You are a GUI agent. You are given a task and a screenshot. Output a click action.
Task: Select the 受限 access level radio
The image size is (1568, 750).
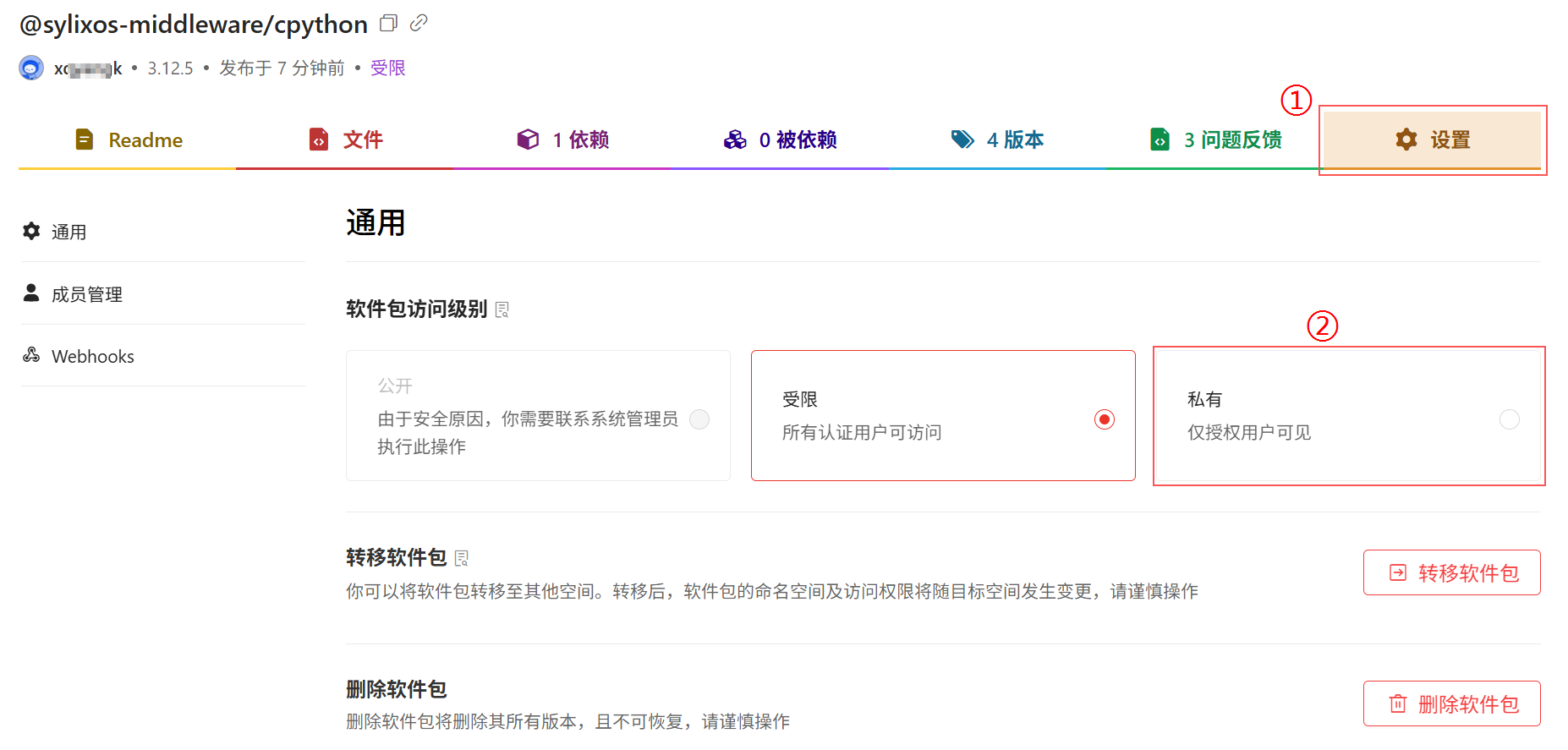(x=1104, y=419)
